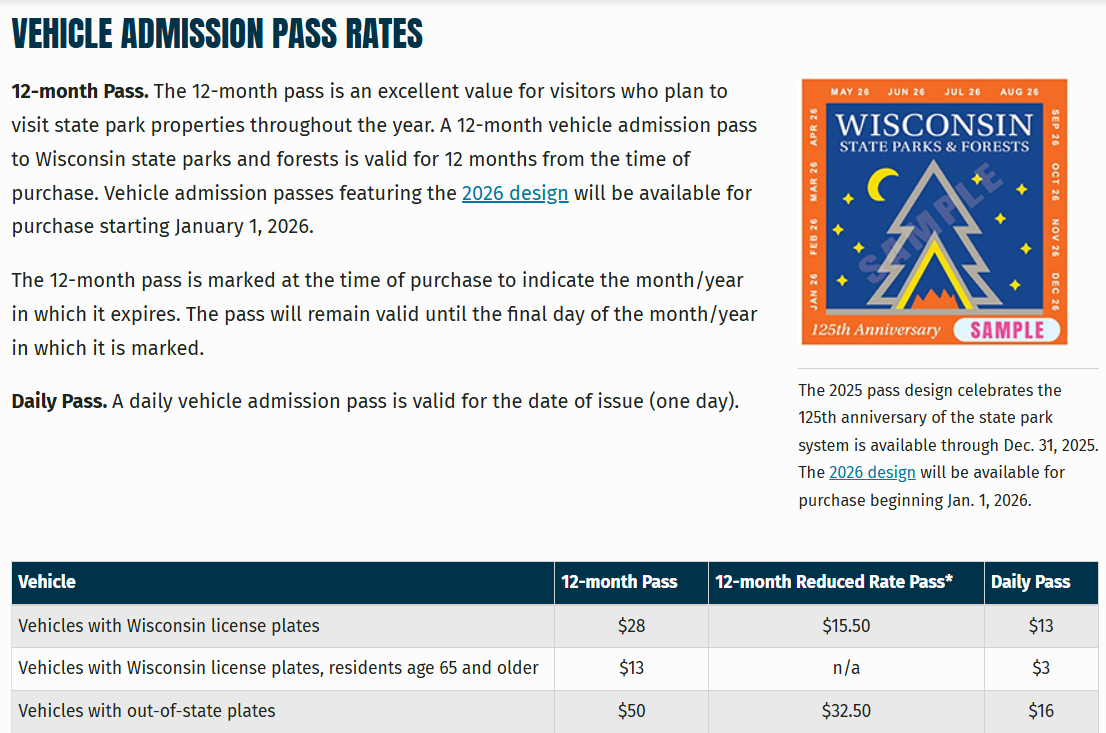Click the Vehicle Admission Pass Rates heading

217,34
